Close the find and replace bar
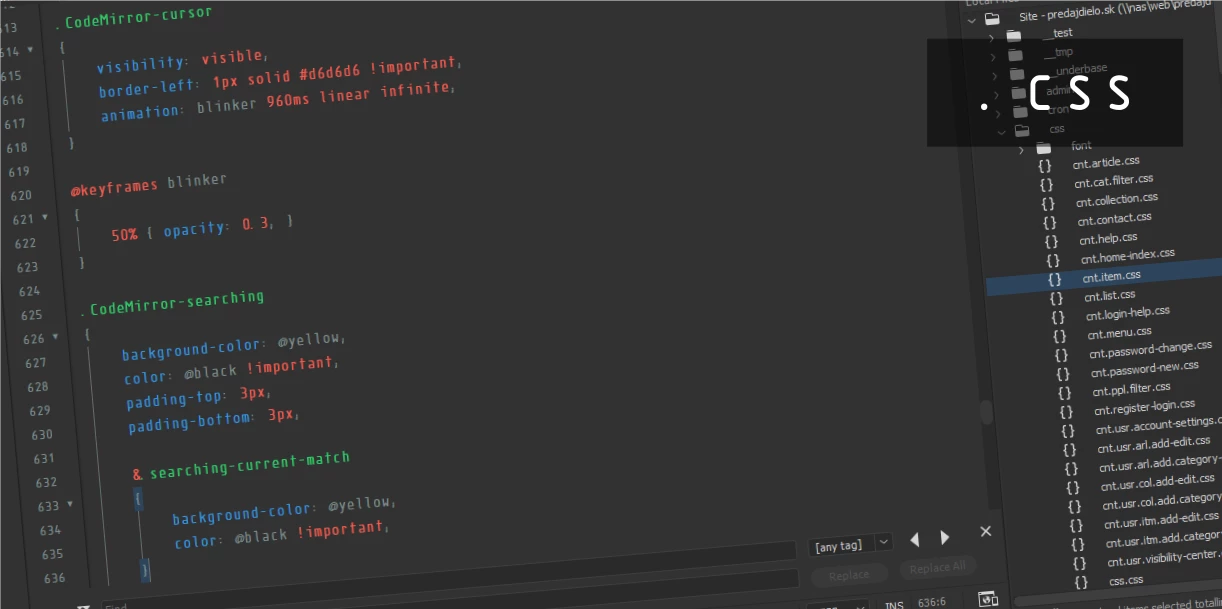Image resolution: width=1222 pixels, height=609 pixels. 986,531
